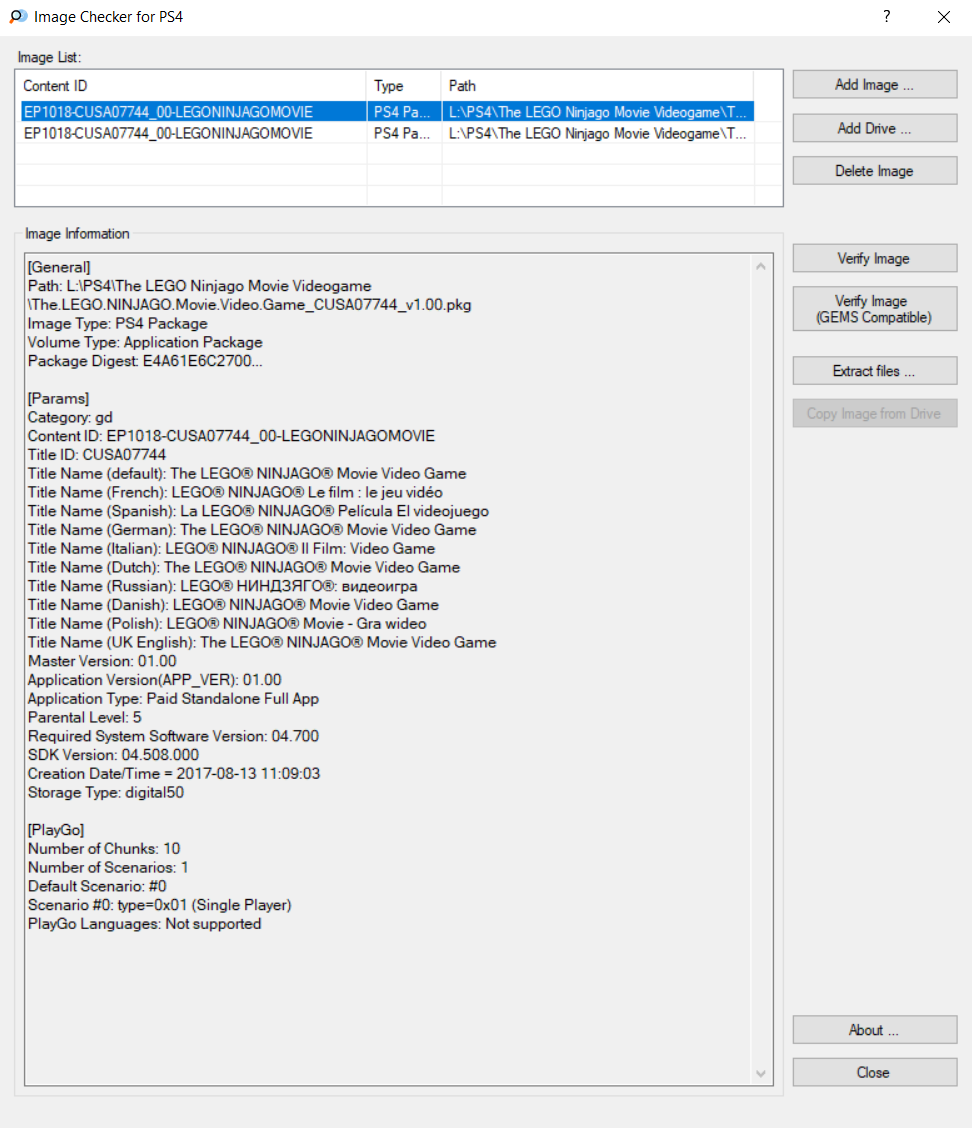Viewport: 972px width, 1128px height.
Task: Click the 'Application Version(APP_VER): 01.00' line
Action: coord(155,678)
